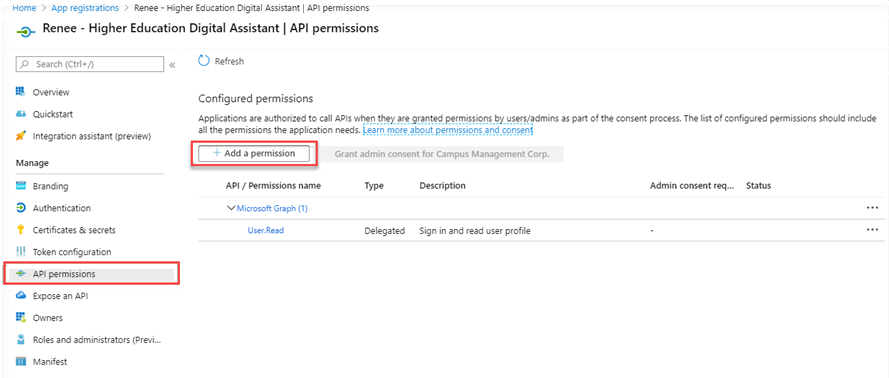Click the Token configuration bars icon

tap(21, 252)
